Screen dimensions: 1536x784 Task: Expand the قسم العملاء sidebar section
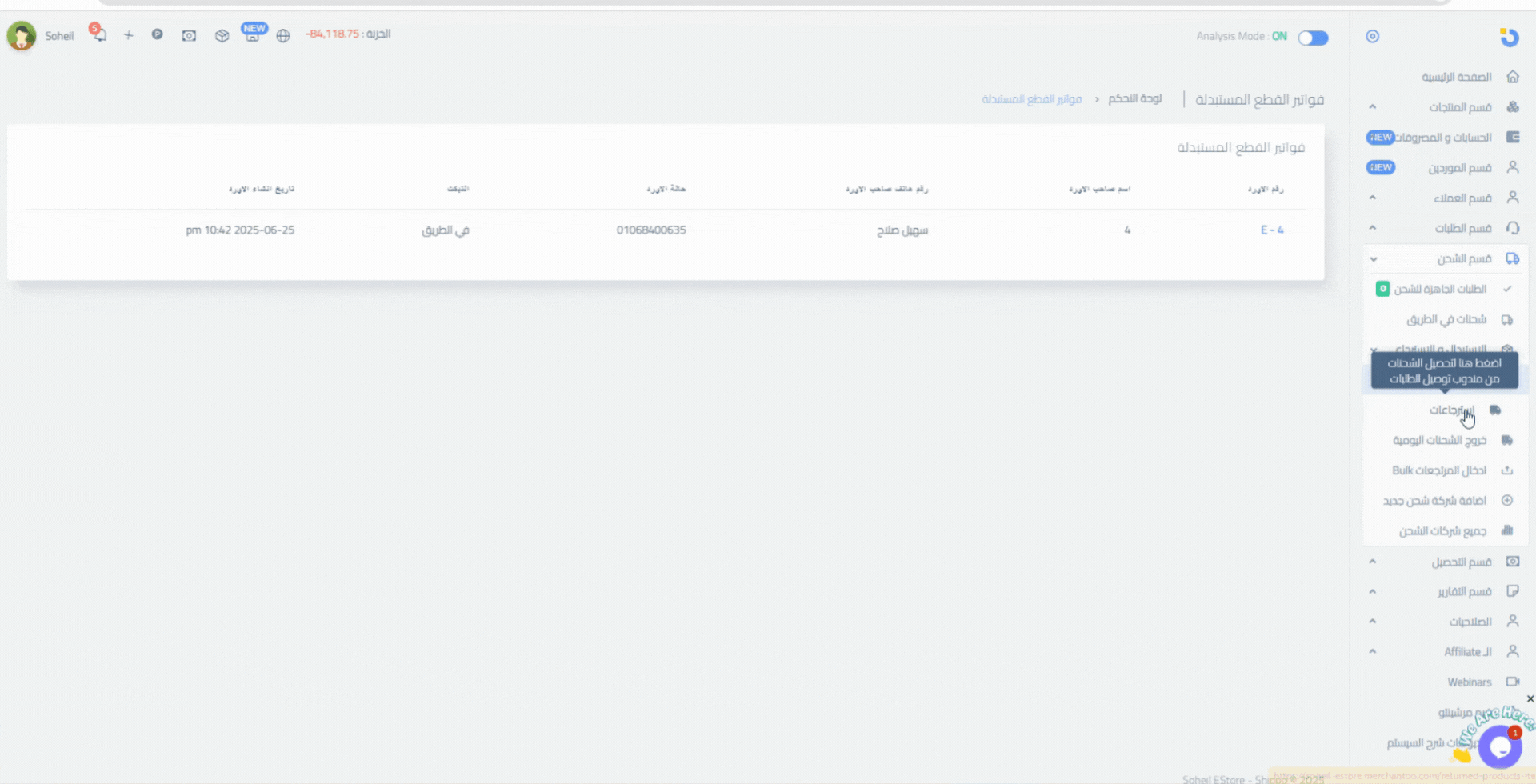click(1462, 198)
